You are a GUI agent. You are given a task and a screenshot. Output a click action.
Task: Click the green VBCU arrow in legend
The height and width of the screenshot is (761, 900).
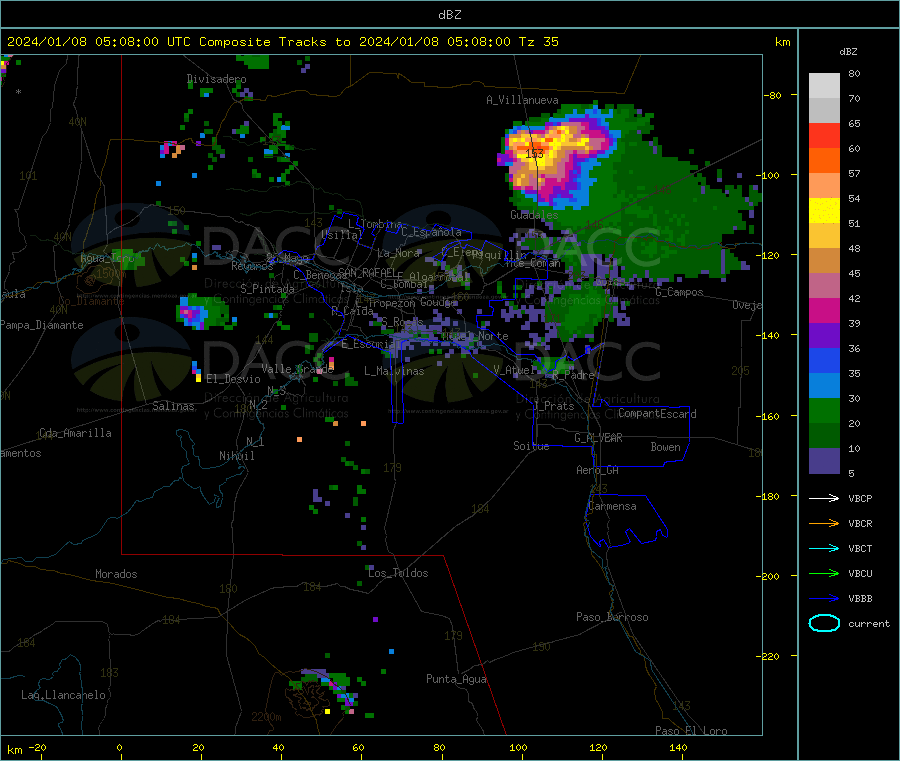point(824,573)
